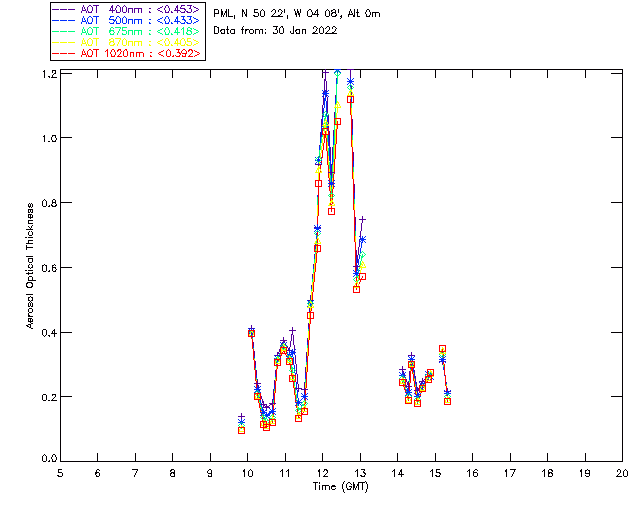Click the last red square marker near 0.19 after 15 GMT

[448, 401]
